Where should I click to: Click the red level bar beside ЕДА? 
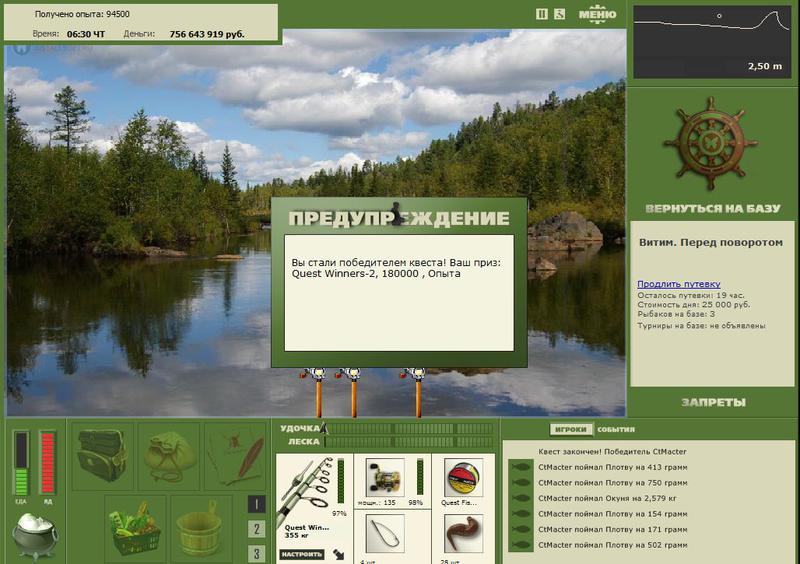tap(47, 463)
